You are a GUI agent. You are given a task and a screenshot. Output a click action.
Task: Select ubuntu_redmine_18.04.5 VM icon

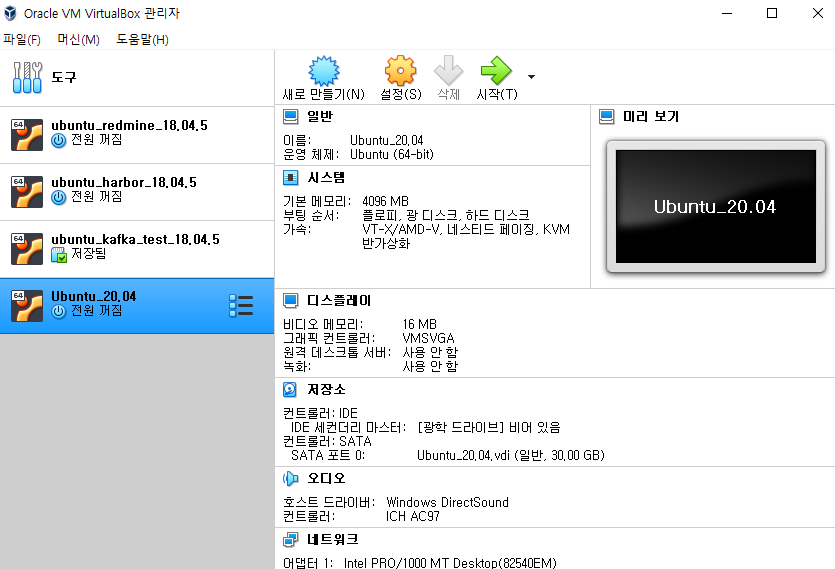click(27, 135)
